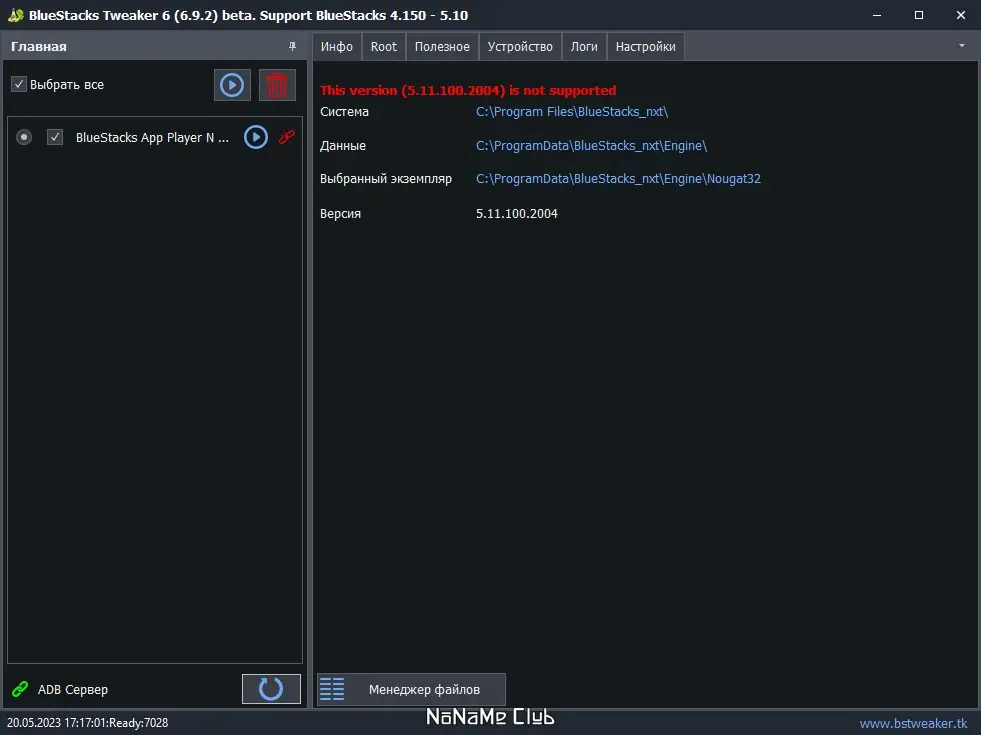
Task: Launch BlueStacks App Player N instance
Action: pos(255,137)
